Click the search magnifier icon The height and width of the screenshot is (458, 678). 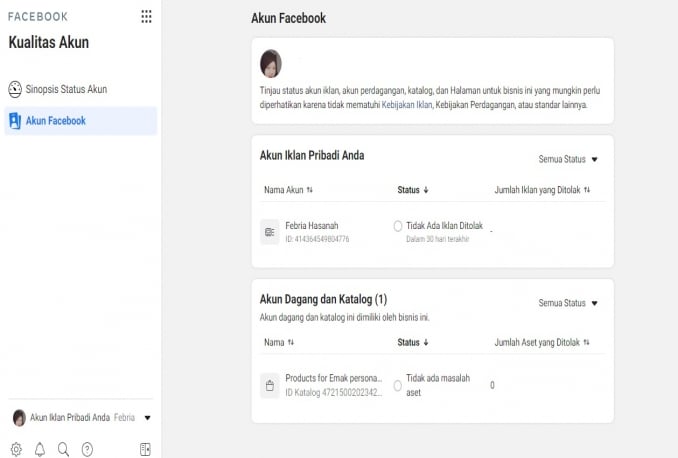point(63,449)
